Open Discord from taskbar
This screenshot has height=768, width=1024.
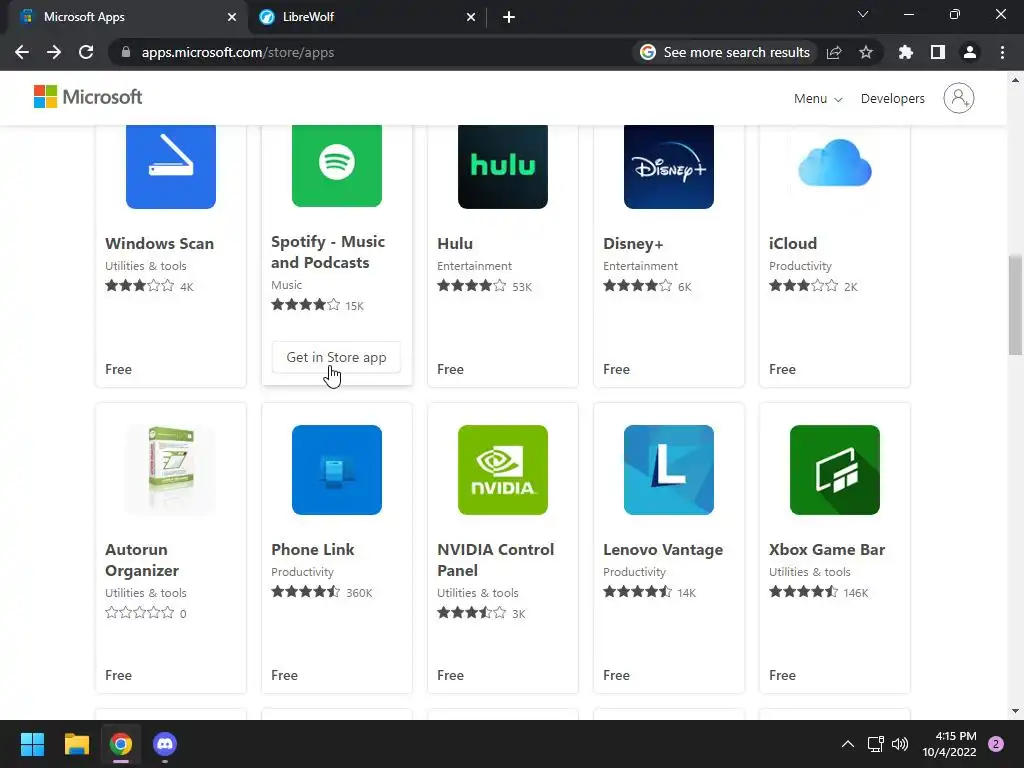[x=165, y=744]
